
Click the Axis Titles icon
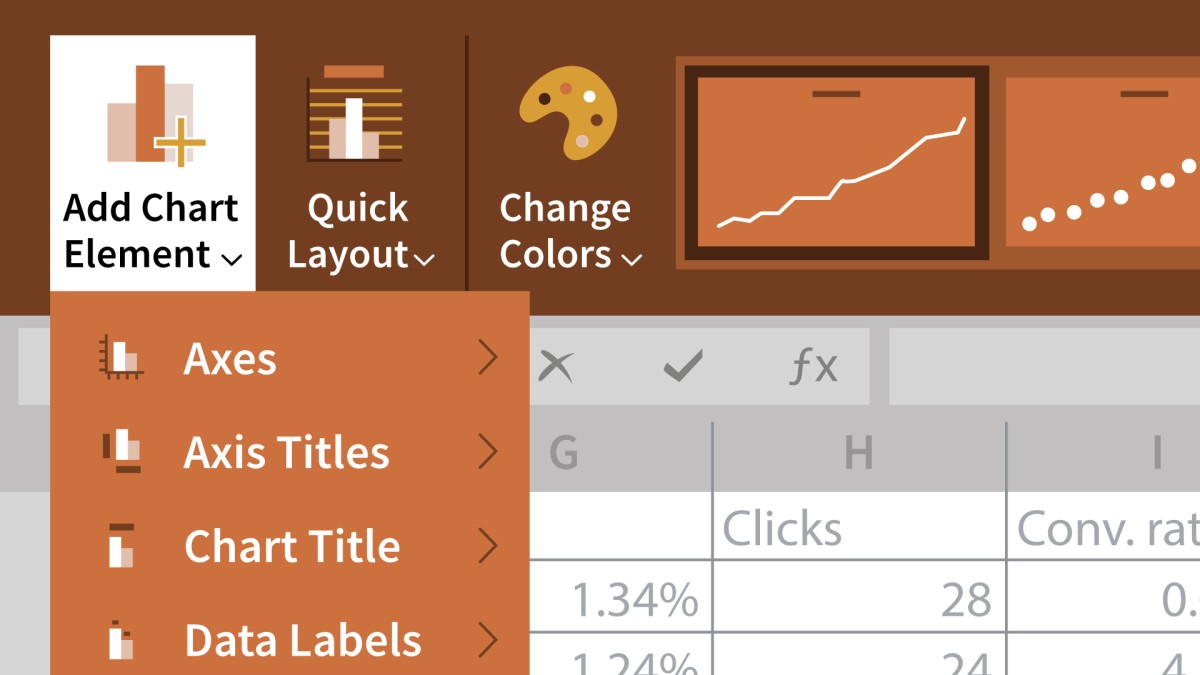tap(121, 451)
